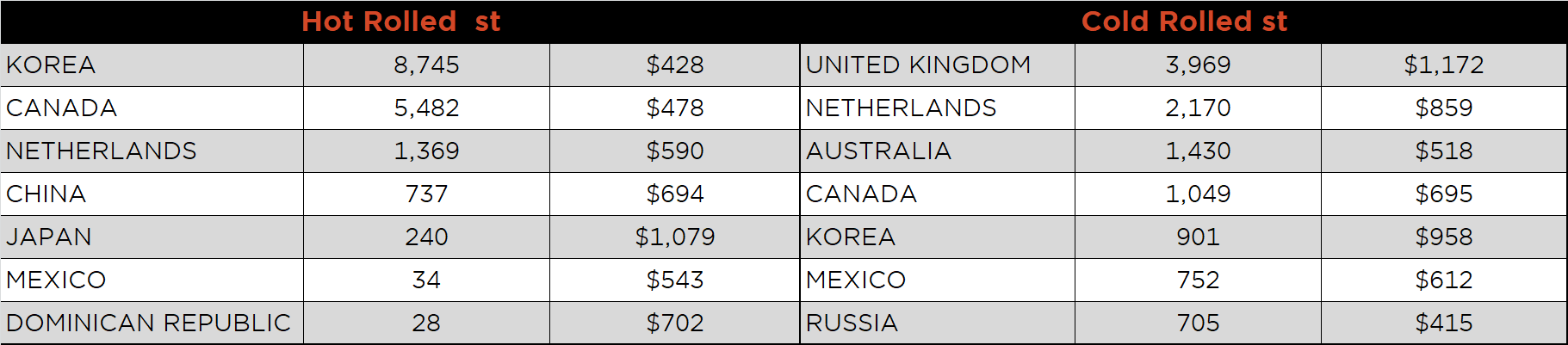Click the $612 Mexico price cell
Viewport: 1568px width, 345px height.
point(1444,280)
